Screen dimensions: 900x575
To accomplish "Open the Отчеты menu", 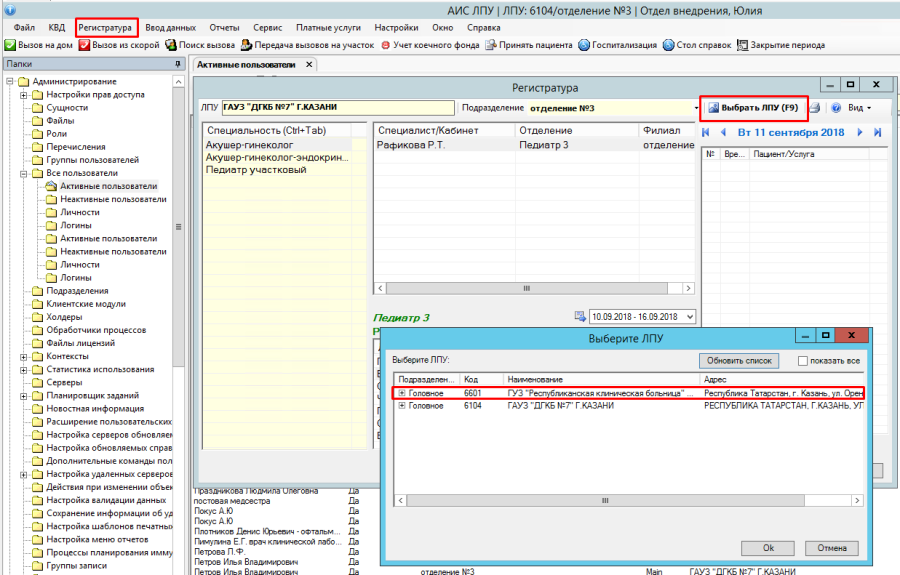I will pyautogui.click(x=224, y=28).
